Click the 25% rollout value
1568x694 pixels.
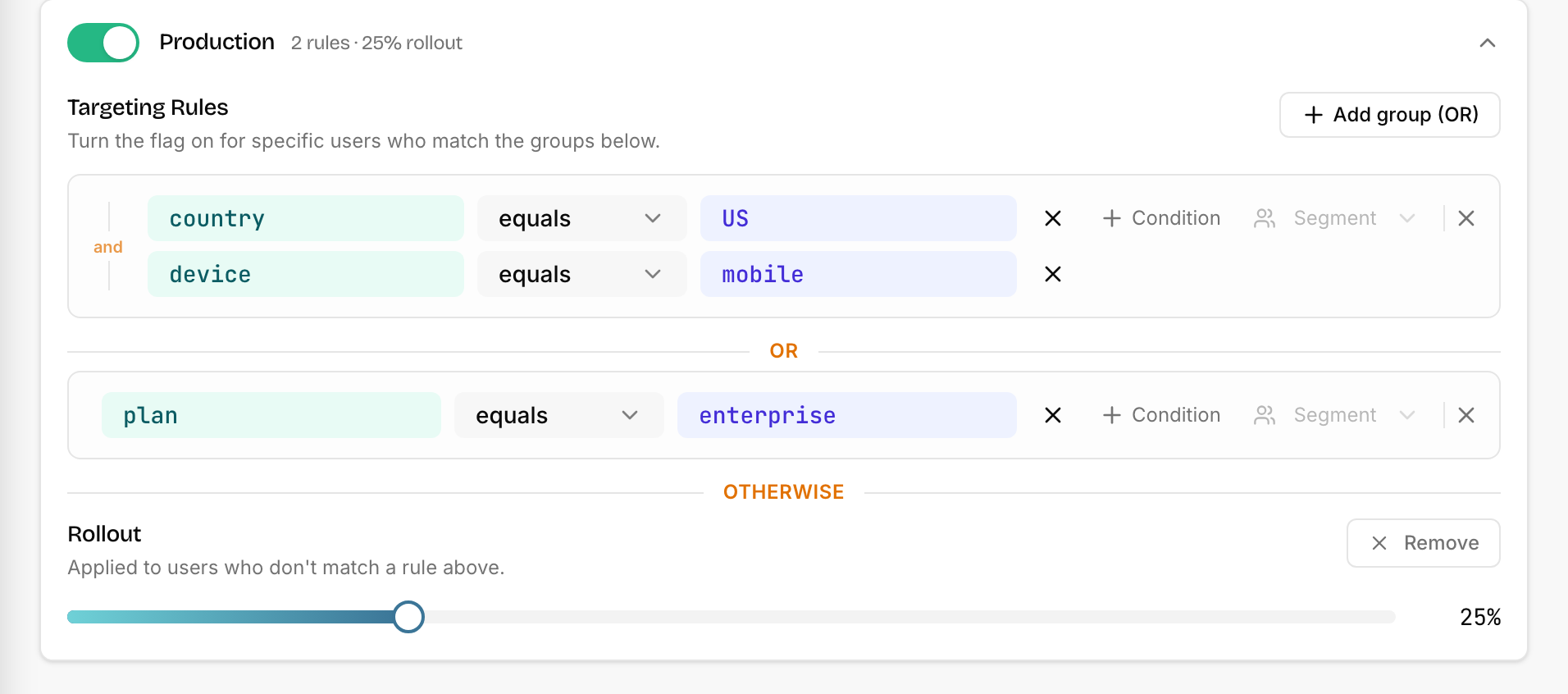pyautogui.click(x=1480, y=617)
